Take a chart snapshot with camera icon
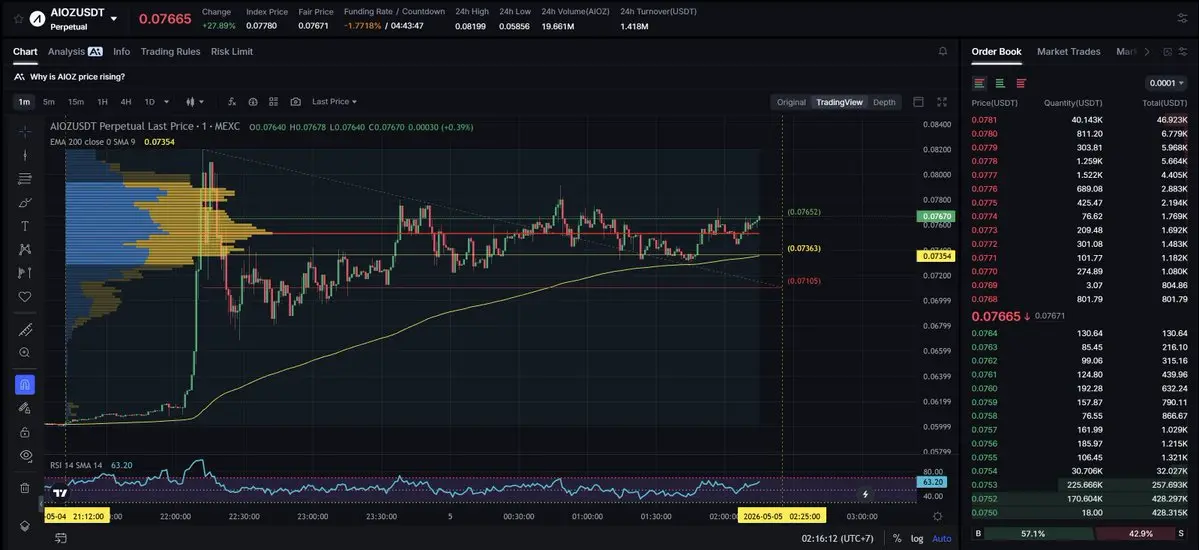The height and width of the screenshot is (550, 1199). click(296, 102)
